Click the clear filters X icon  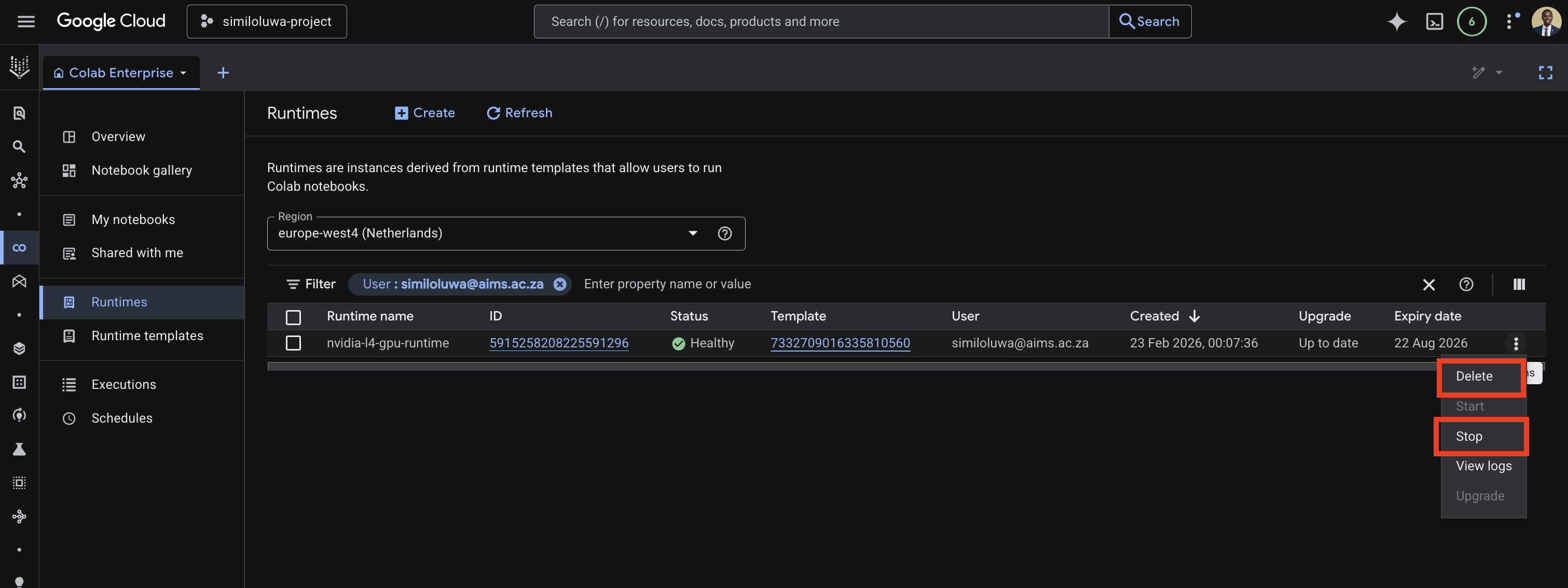[1429, 284]
